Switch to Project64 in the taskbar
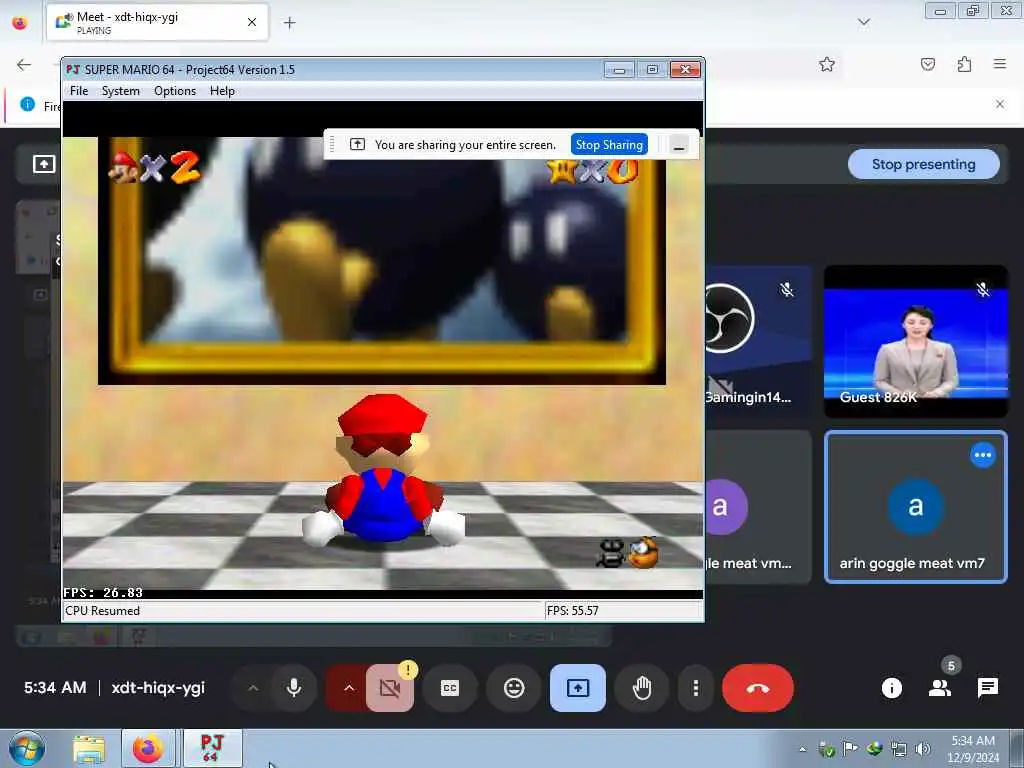Viewport: 1024px width, 768px height. pos(212,748)
